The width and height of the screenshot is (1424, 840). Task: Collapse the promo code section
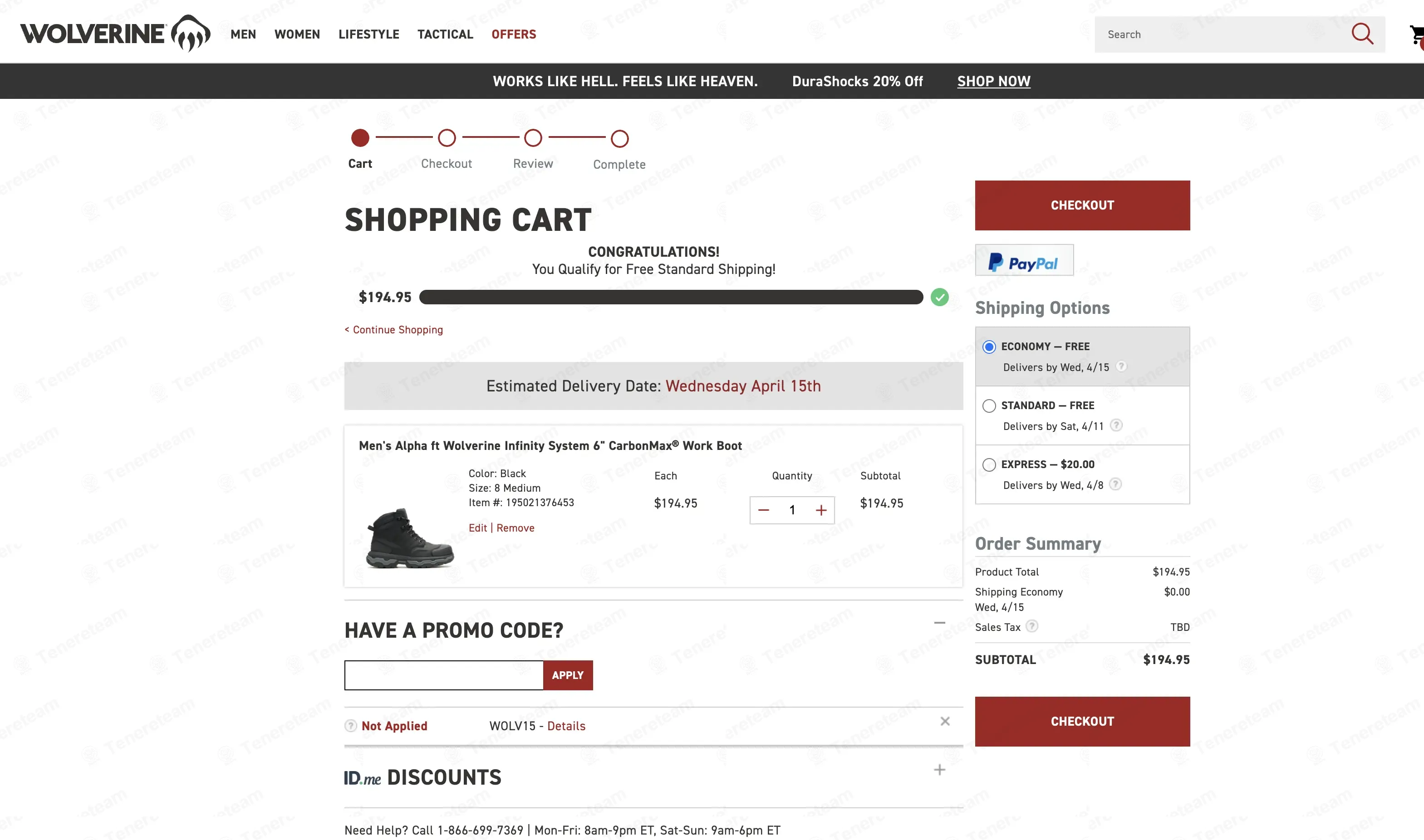click(x=939, y=623)
